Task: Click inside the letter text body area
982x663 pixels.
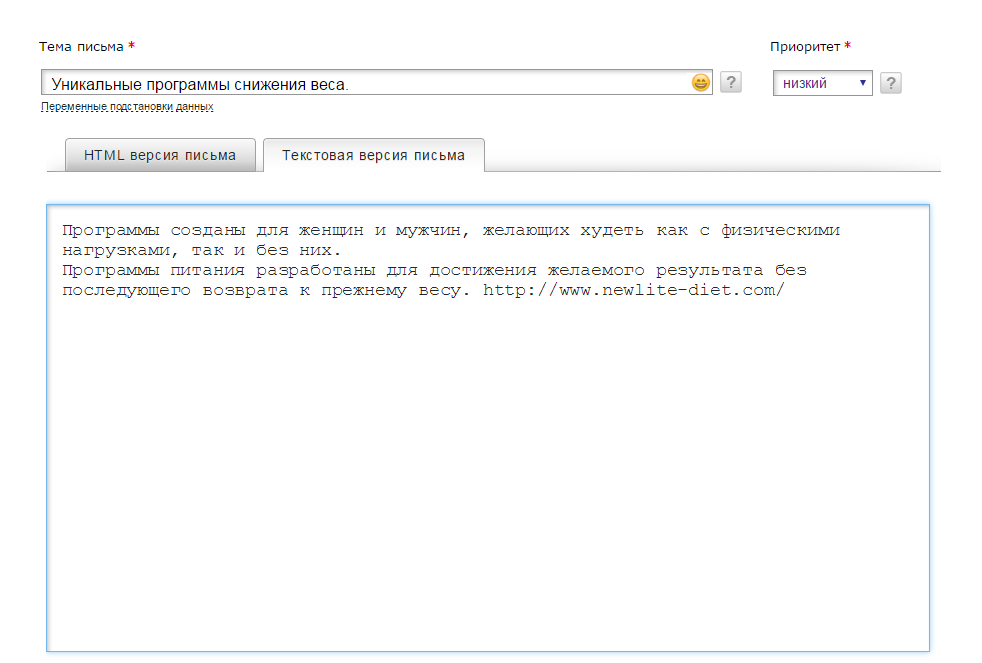Action: (x=488, y=428)
